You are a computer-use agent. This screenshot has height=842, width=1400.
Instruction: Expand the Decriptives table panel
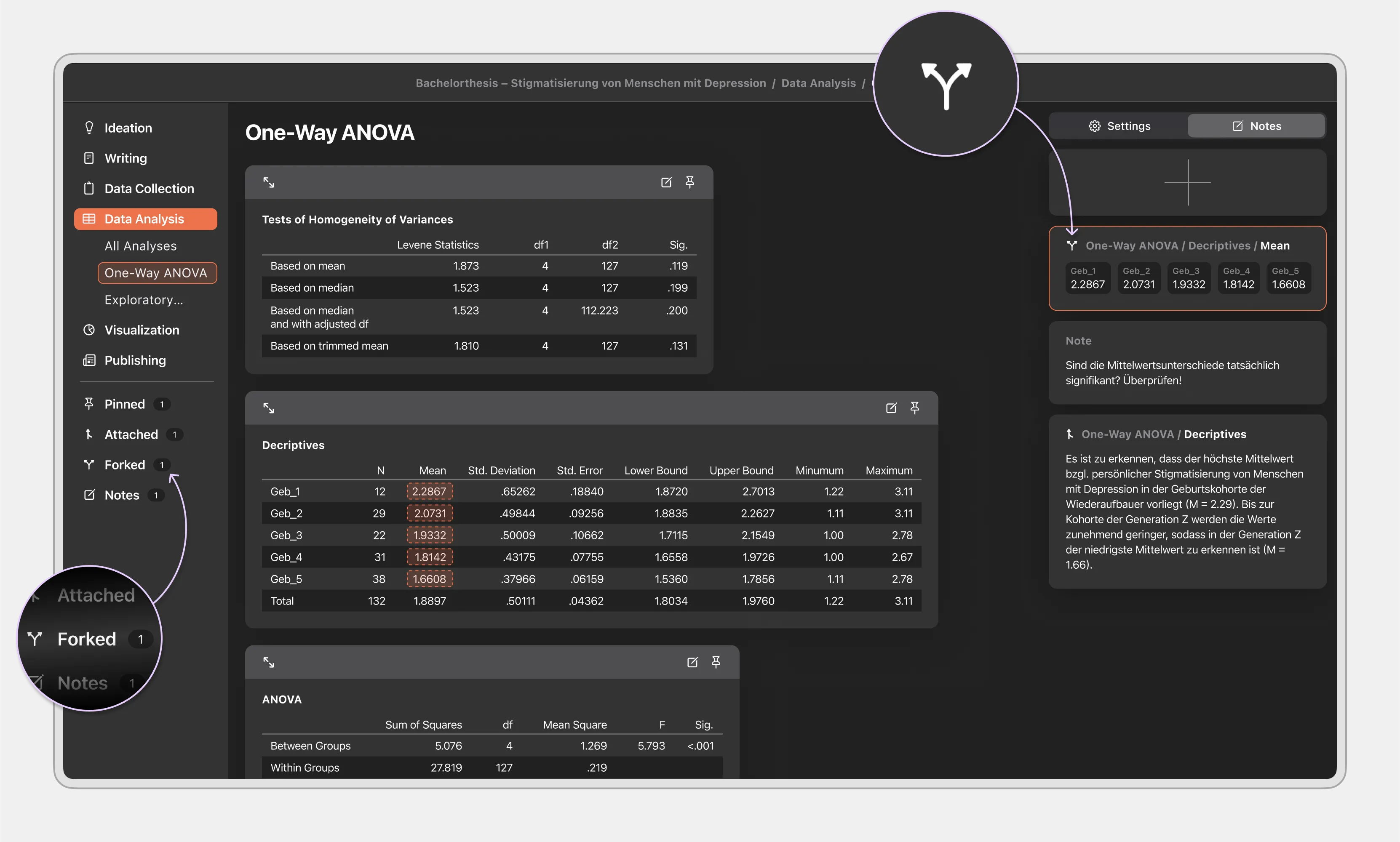point(268,408)
